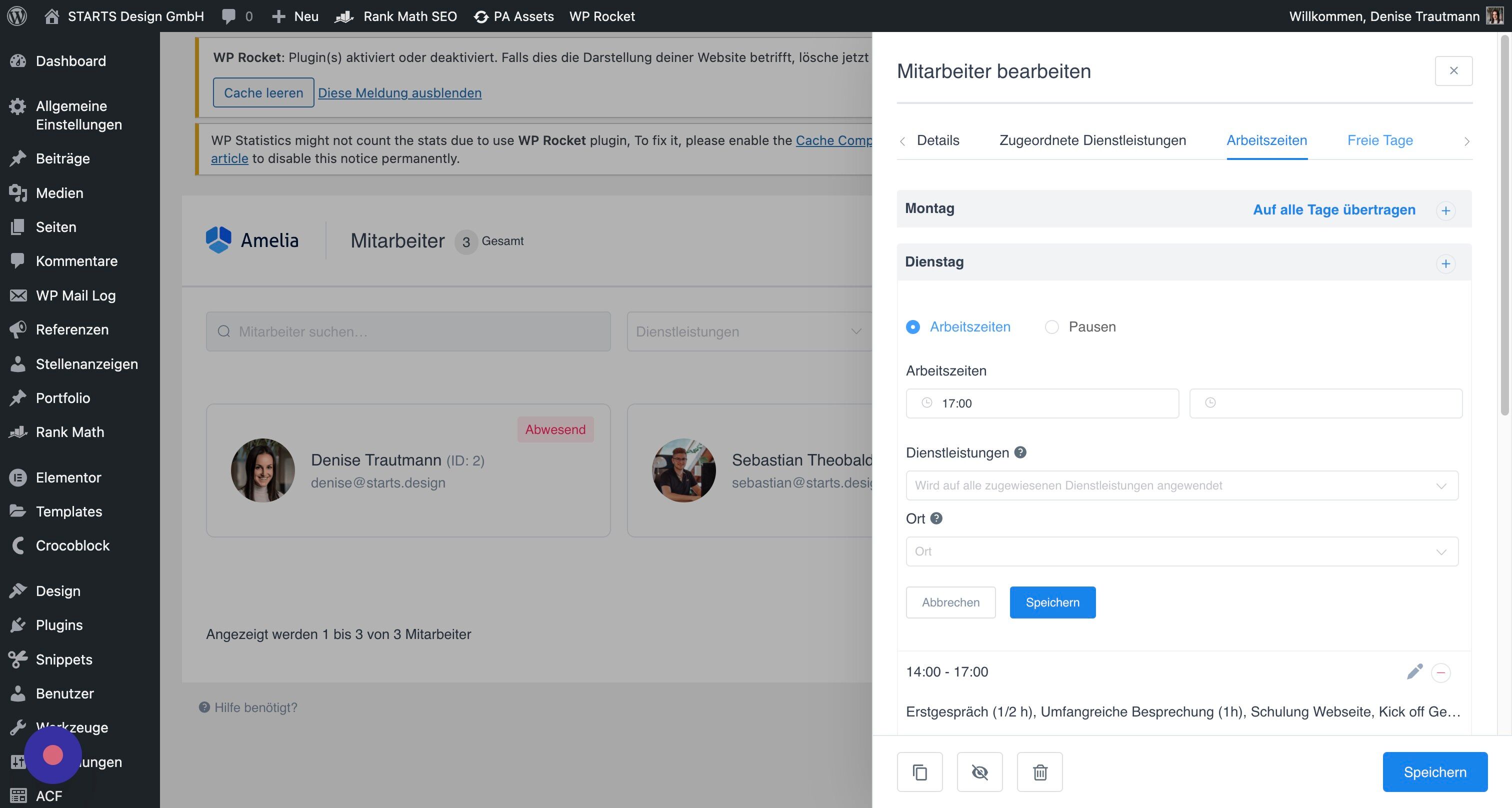Open ACF sidebar item
1512x808 pixels.
(x=48, y=795)
